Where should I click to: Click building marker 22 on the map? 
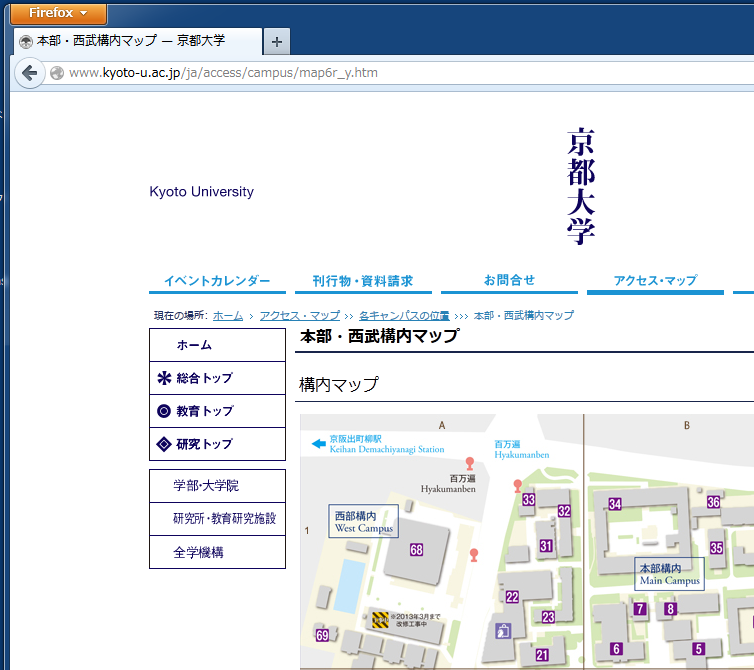tap(512, 597)
